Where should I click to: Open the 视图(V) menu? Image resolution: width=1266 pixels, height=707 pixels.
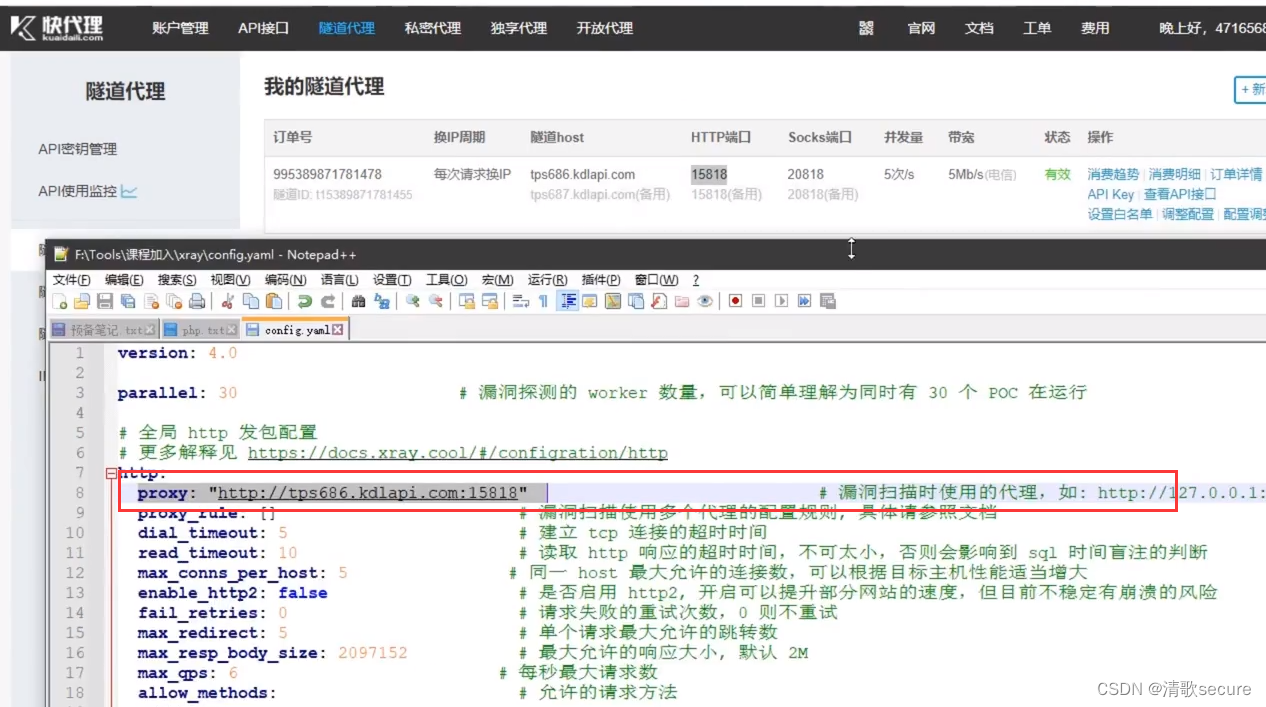(x=230, y=280)
